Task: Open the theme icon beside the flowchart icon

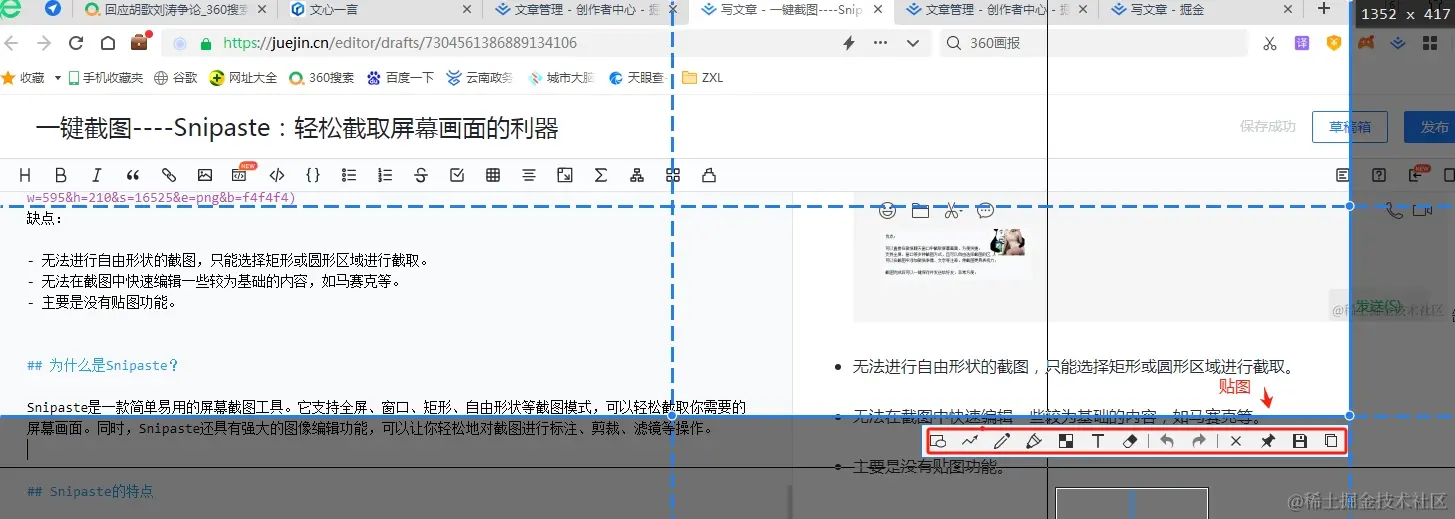Action: pos(673,175)
